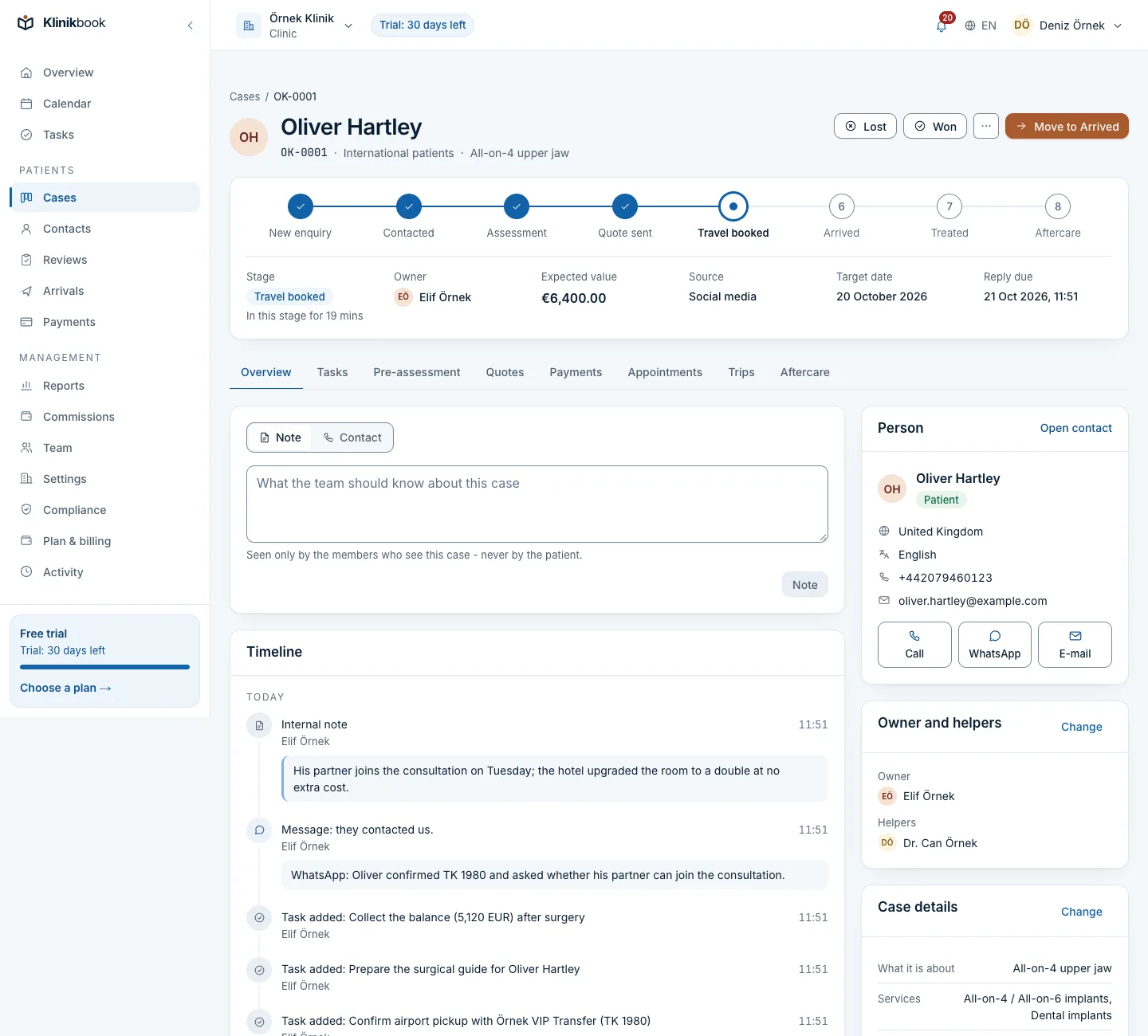Image resolution: width=1148 pixels, height=1036 pixels.
Task: Open the Aftercare tab
Action: (x=805, y=372)
